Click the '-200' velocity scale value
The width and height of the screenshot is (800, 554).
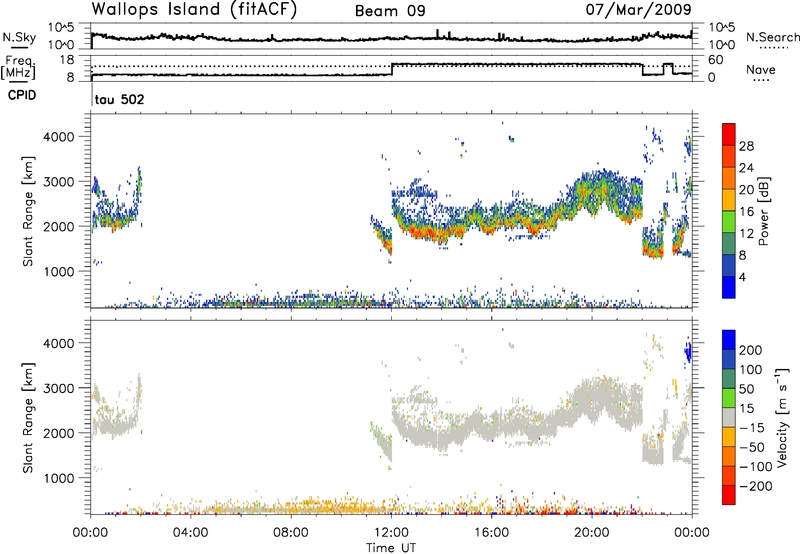[x=756, y=486]
